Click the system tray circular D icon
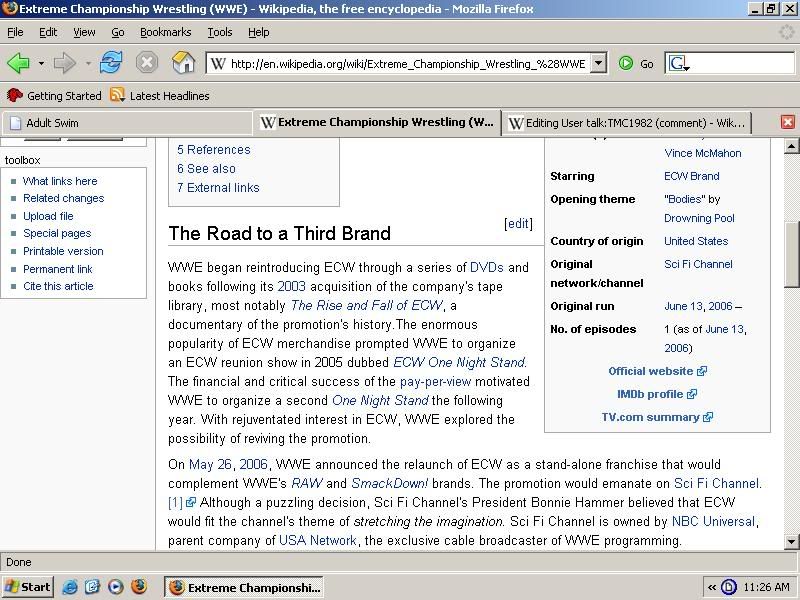This screenshot has width=800, height=600. [x=729, y=588]
